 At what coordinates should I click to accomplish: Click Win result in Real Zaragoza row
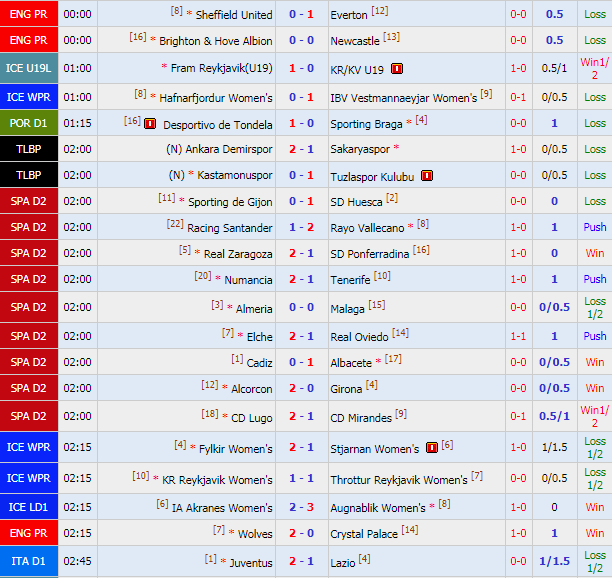pos(595,253)
